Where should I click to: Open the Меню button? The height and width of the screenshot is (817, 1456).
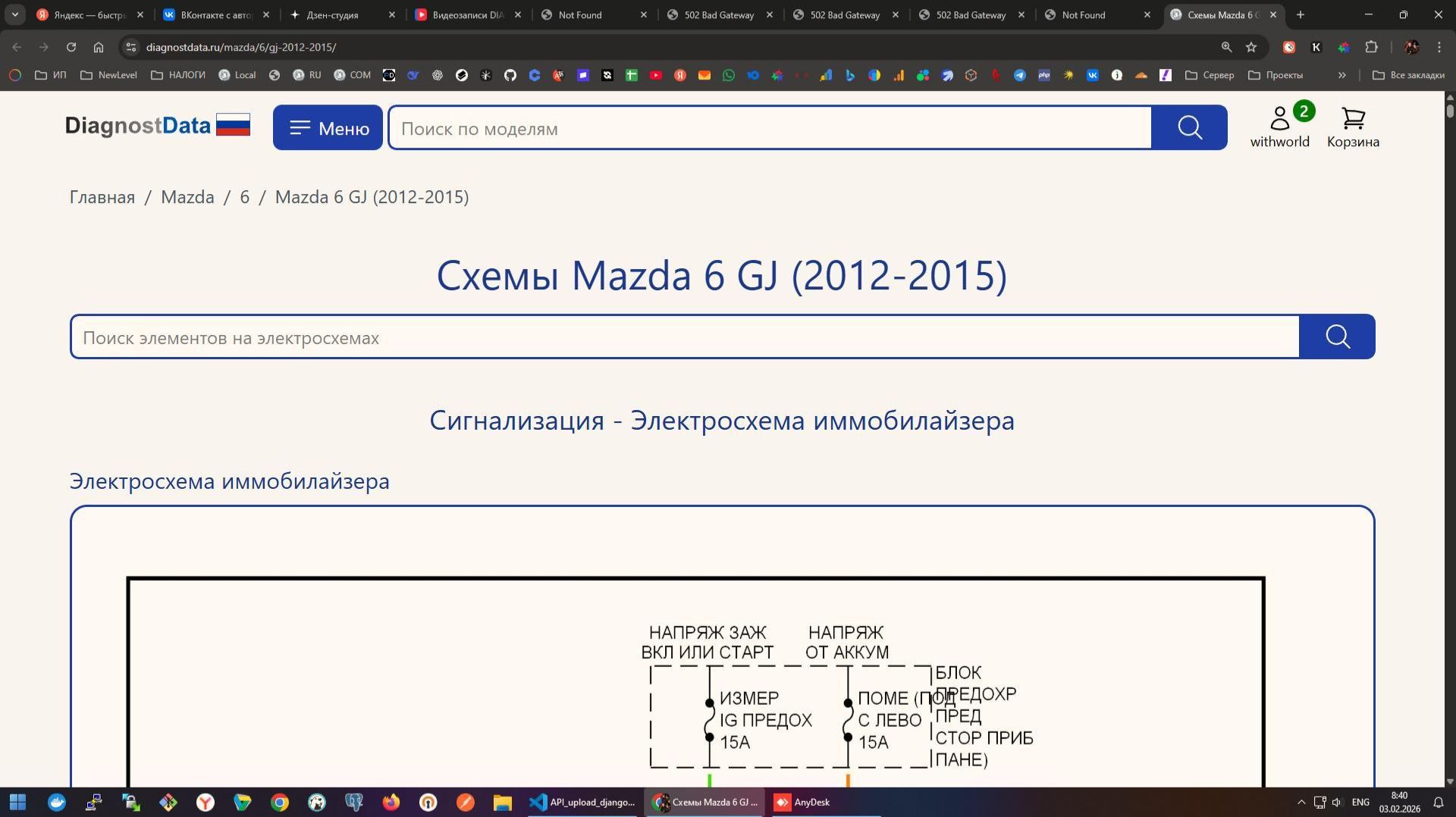(328, 127)
